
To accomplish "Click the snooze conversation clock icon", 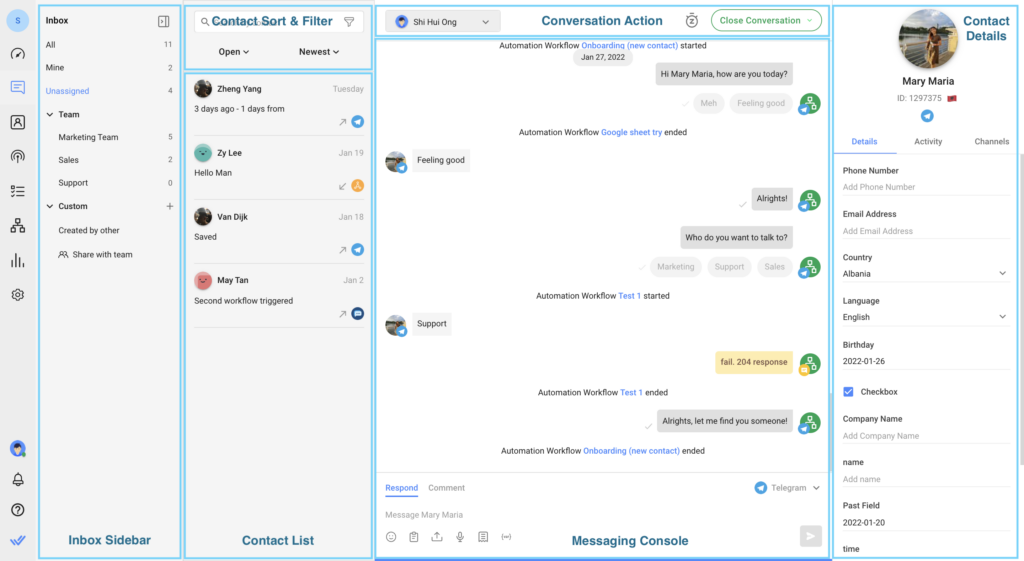I will [x=692, y=21].
